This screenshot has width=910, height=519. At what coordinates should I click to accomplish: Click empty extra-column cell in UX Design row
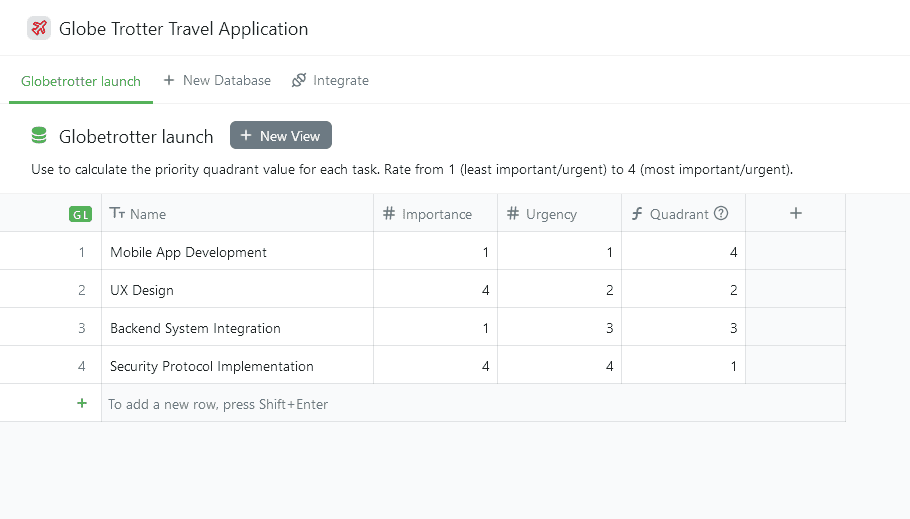pos(796,289)
